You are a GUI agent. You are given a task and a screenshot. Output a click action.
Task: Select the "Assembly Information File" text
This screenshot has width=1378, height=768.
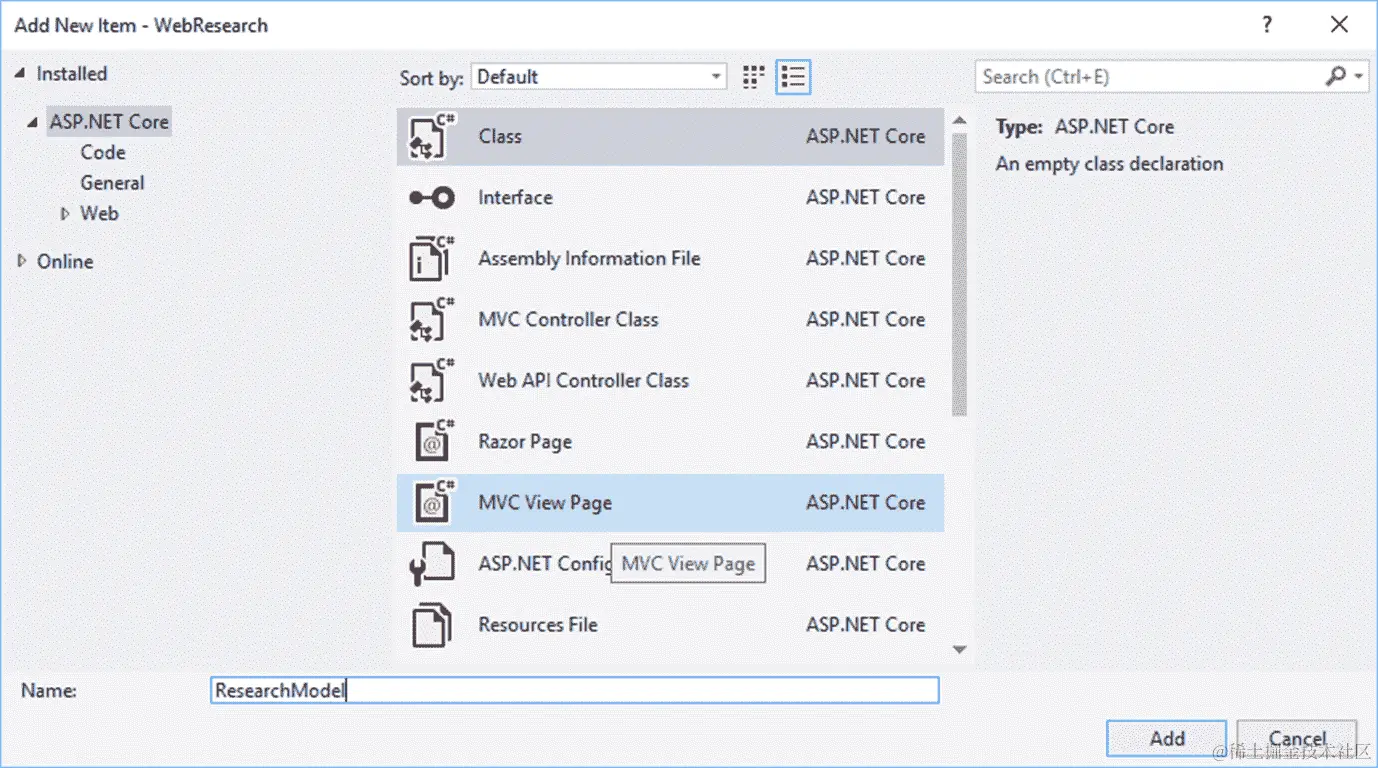589,258
